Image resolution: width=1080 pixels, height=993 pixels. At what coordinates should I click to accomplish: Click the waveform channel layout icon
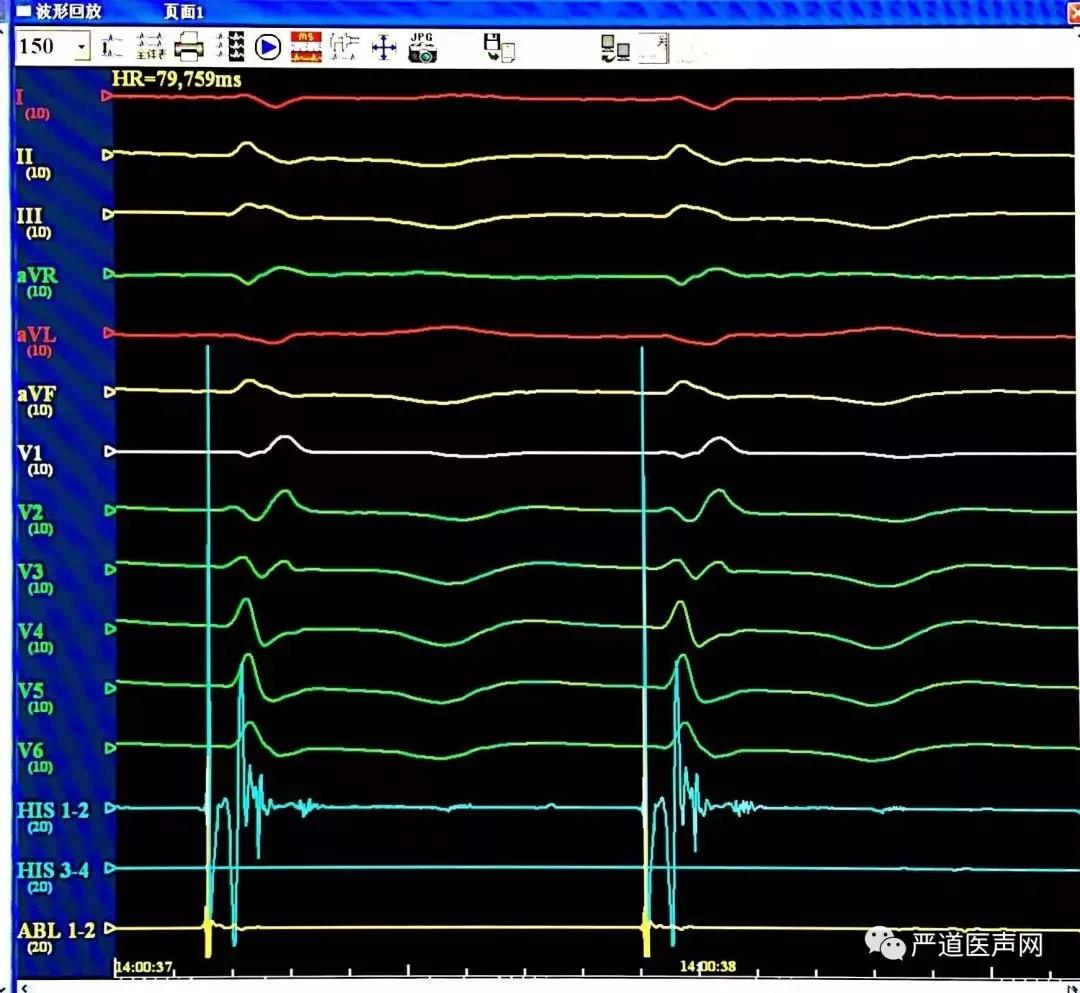click(231, 47)
